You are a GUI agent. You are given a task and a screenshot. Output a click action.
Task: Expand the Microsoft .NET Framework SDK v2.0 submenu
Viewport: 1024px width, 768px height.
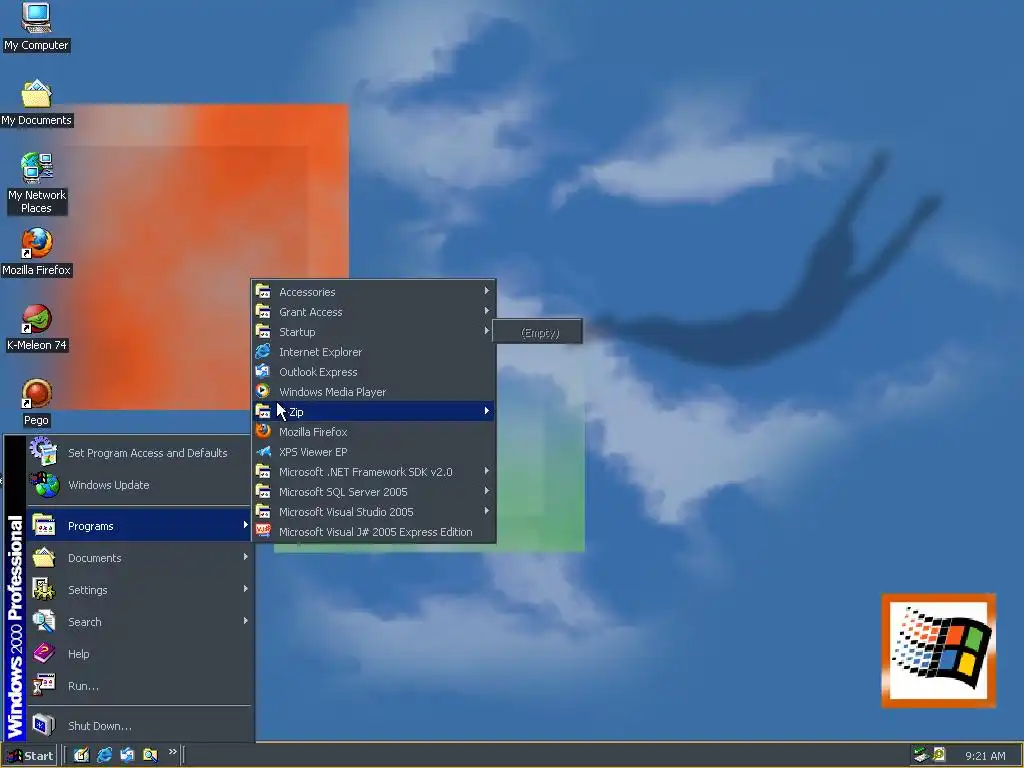coord(374,472)
